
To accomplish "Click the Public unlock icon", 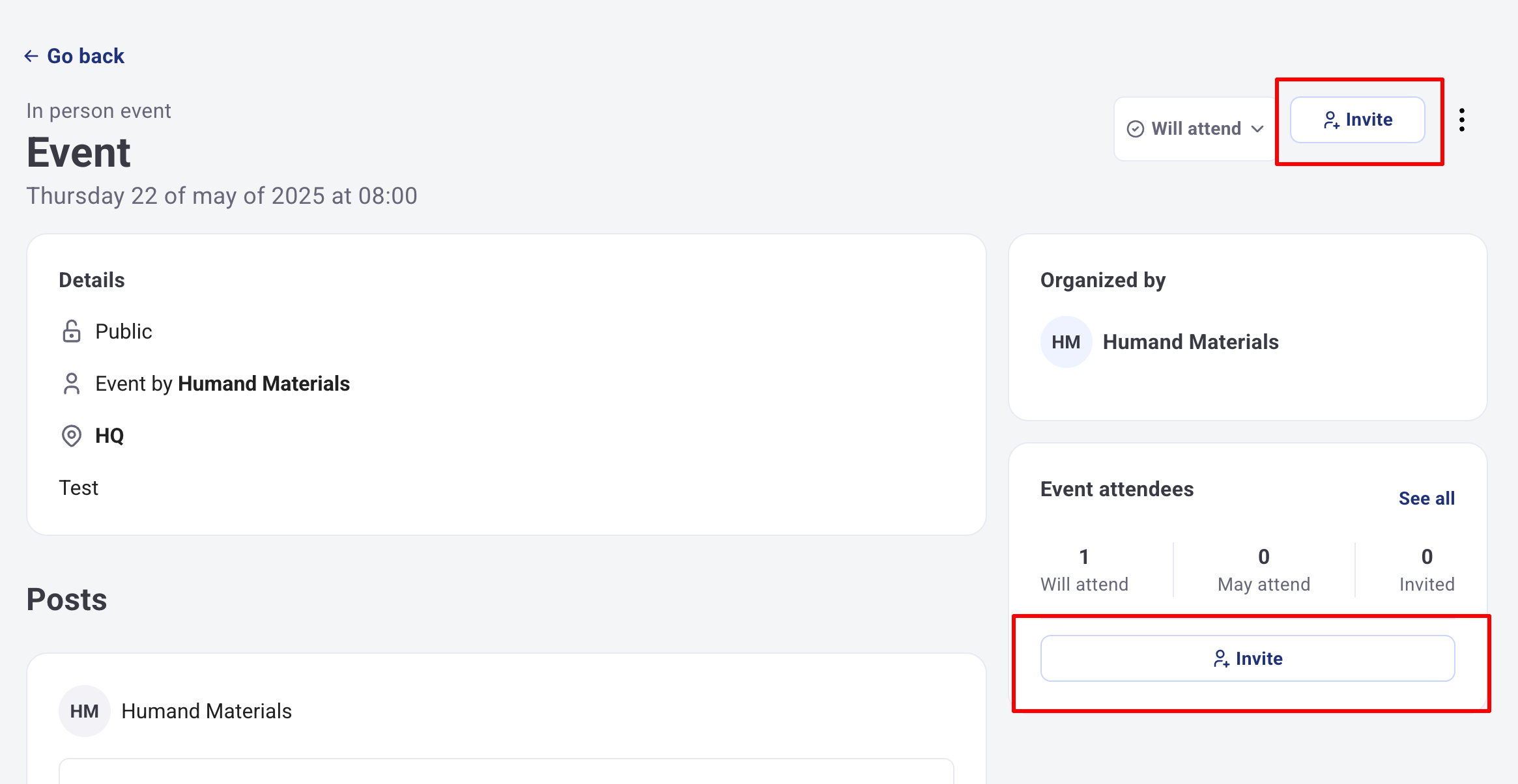I will tap(72, 331).
